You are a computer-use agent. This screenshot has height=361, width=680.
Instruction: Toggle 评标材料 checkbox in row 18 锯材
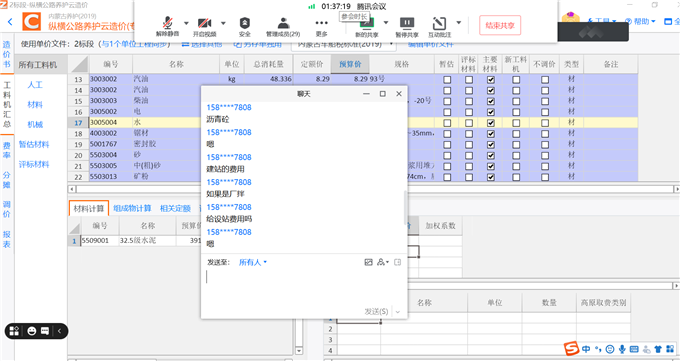click(x=469, y=134)
